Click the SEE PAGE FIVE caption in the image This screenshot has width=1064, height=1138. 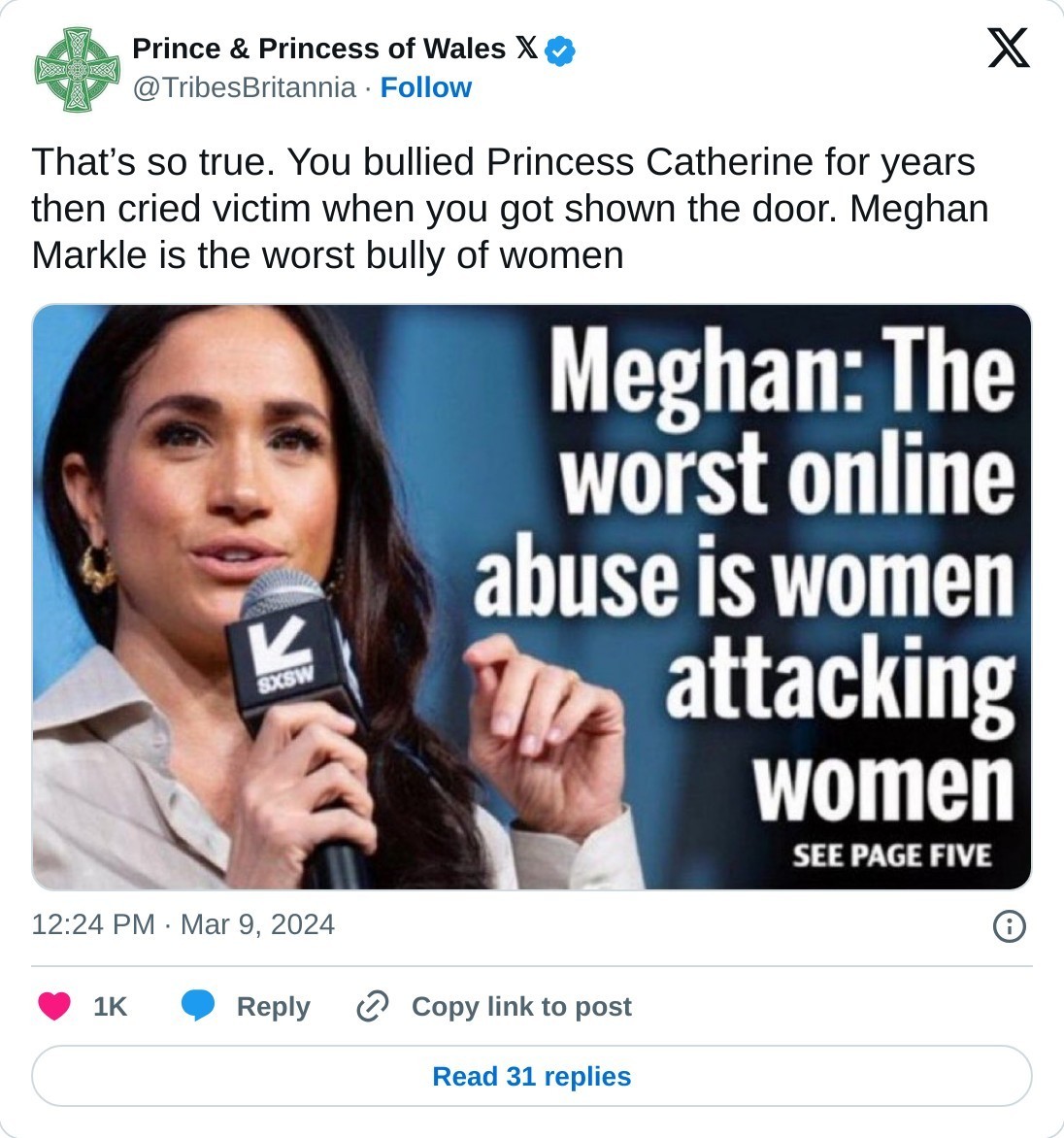[x=891, y=855]
